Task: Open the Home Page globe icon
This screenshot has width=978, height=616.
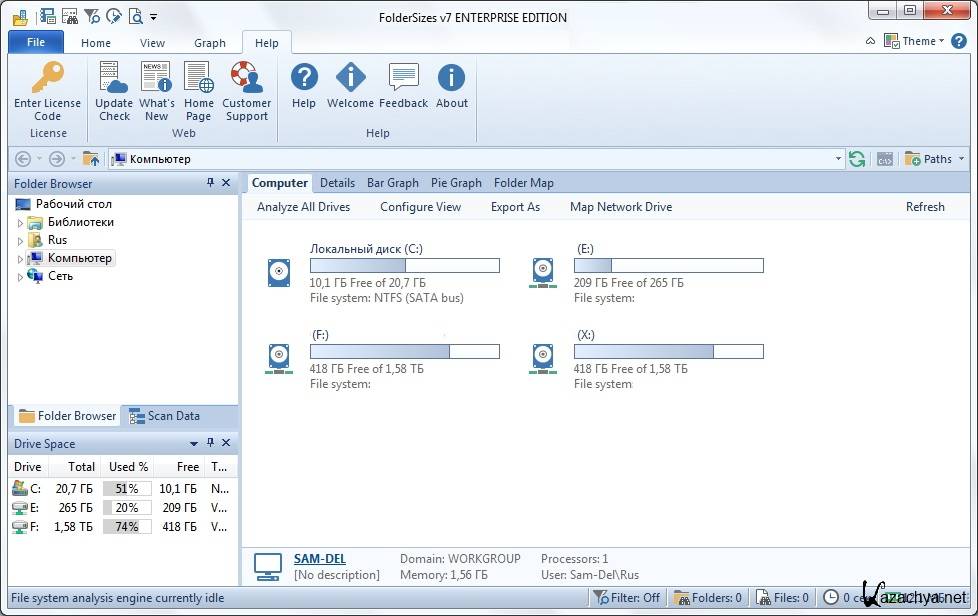Action: 198,78
